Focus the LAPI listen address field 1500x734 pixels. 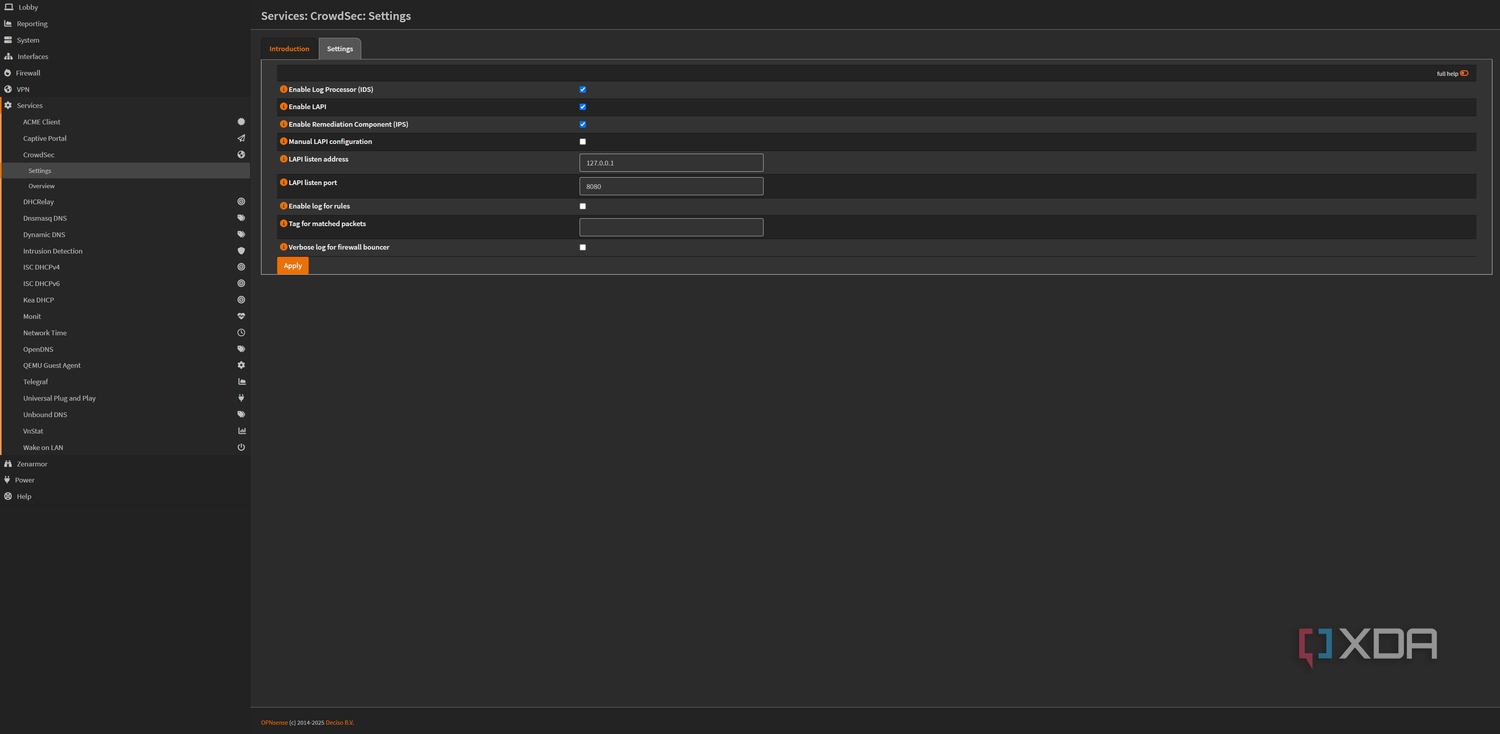click(671, 163)
